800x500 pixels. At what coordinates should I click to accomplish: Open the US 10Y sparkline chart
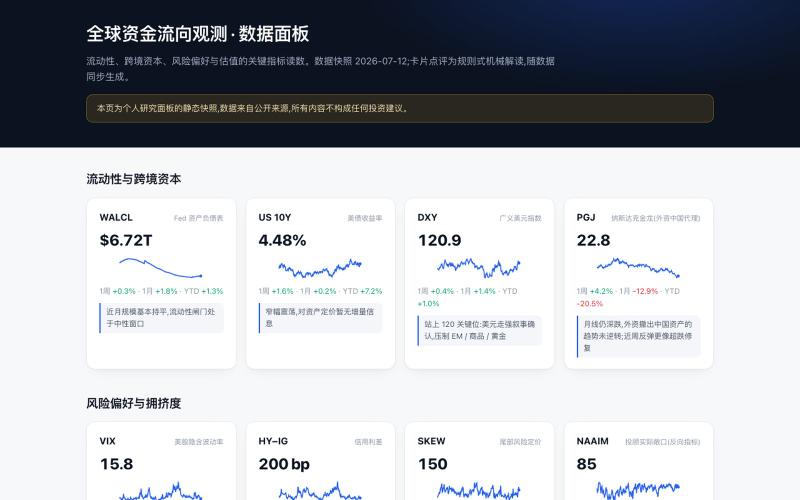coord(320,268)
